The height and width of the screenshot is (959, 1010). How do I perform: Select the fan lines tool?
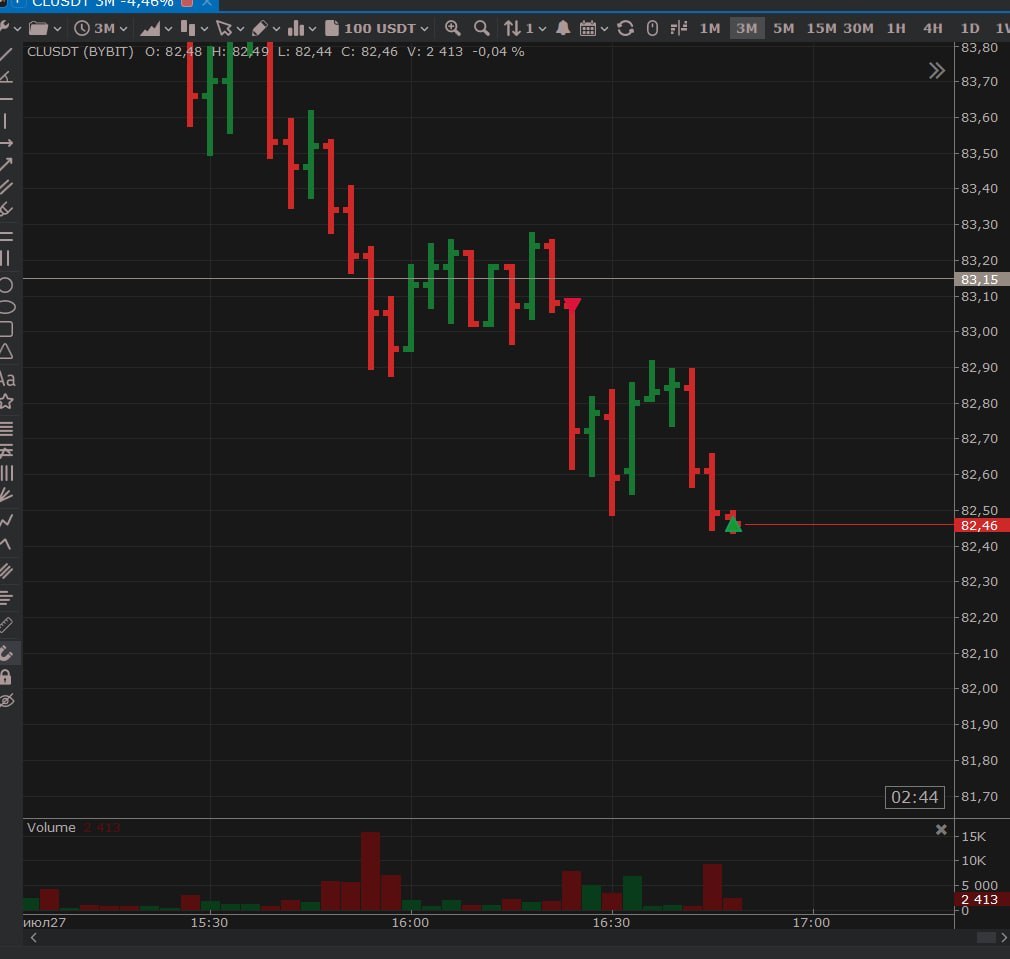6,495
